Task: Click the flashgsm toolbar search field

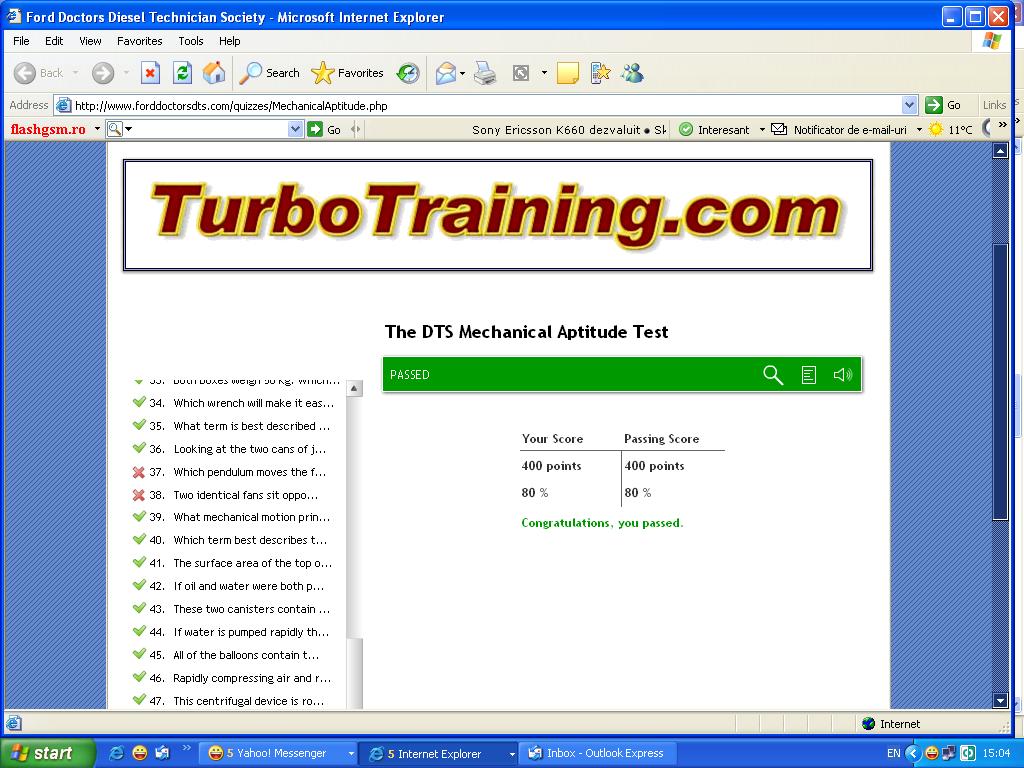Action: (x=206, y=129)
